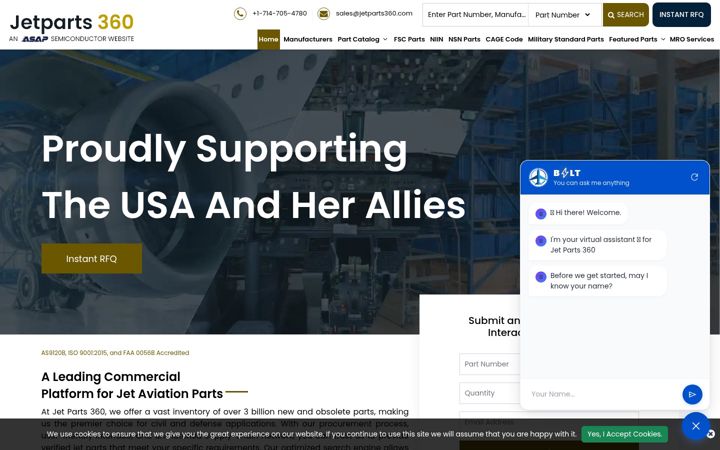720x450 pixels.
Task: Open the Part Number search type dropdown
Action: click(565, 15)
